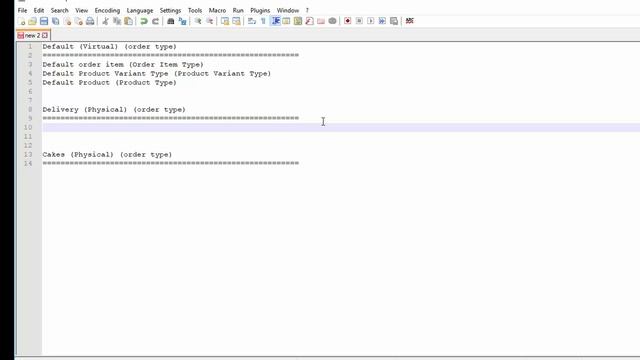The width and height of the screenshot is (640, 360).
Task: Copy selection using the Copy icon
Action: click(117, 21)
